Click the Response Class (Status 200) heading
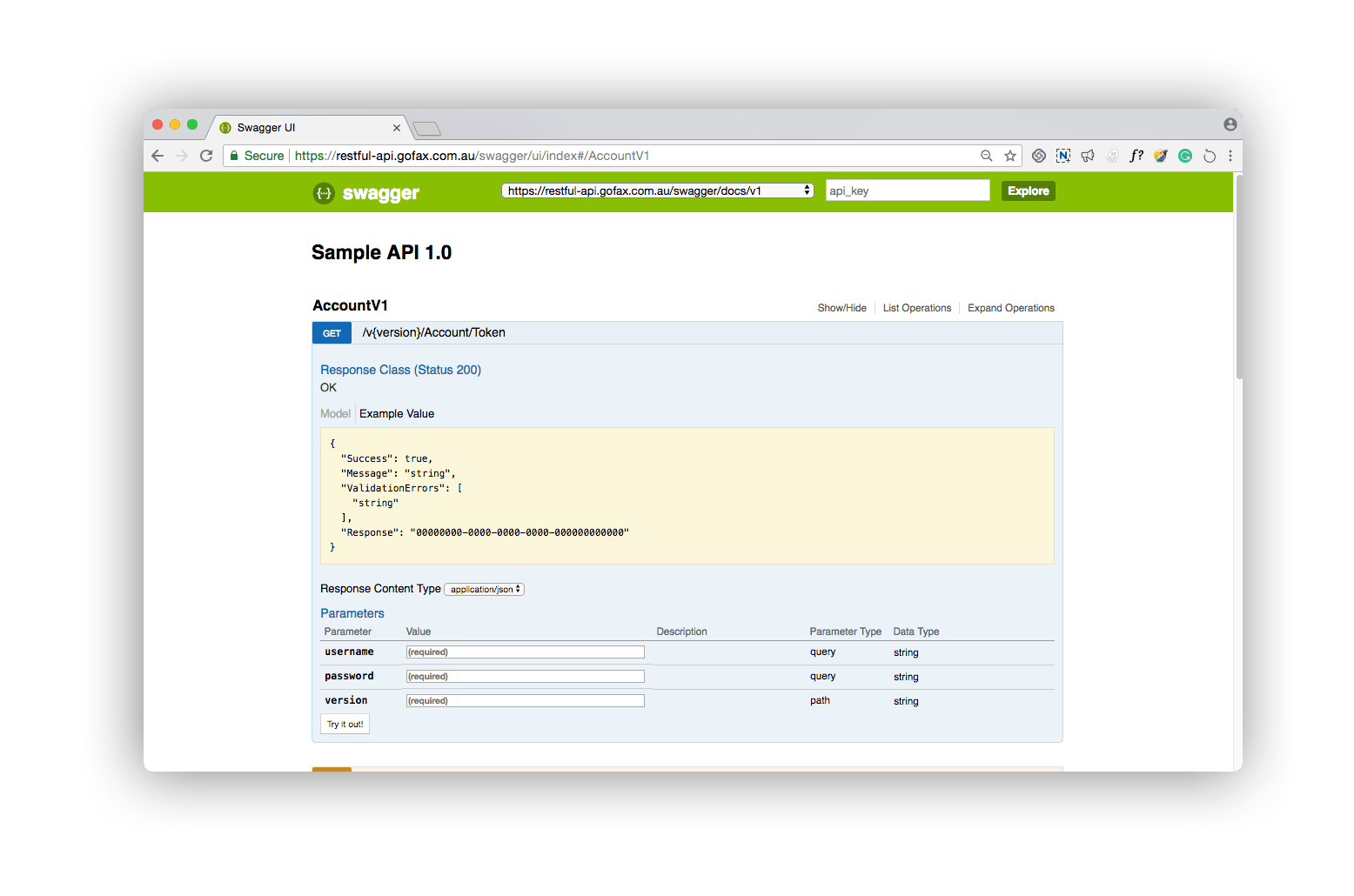This screenshot has height=896, width=1354. pos(400,370)
